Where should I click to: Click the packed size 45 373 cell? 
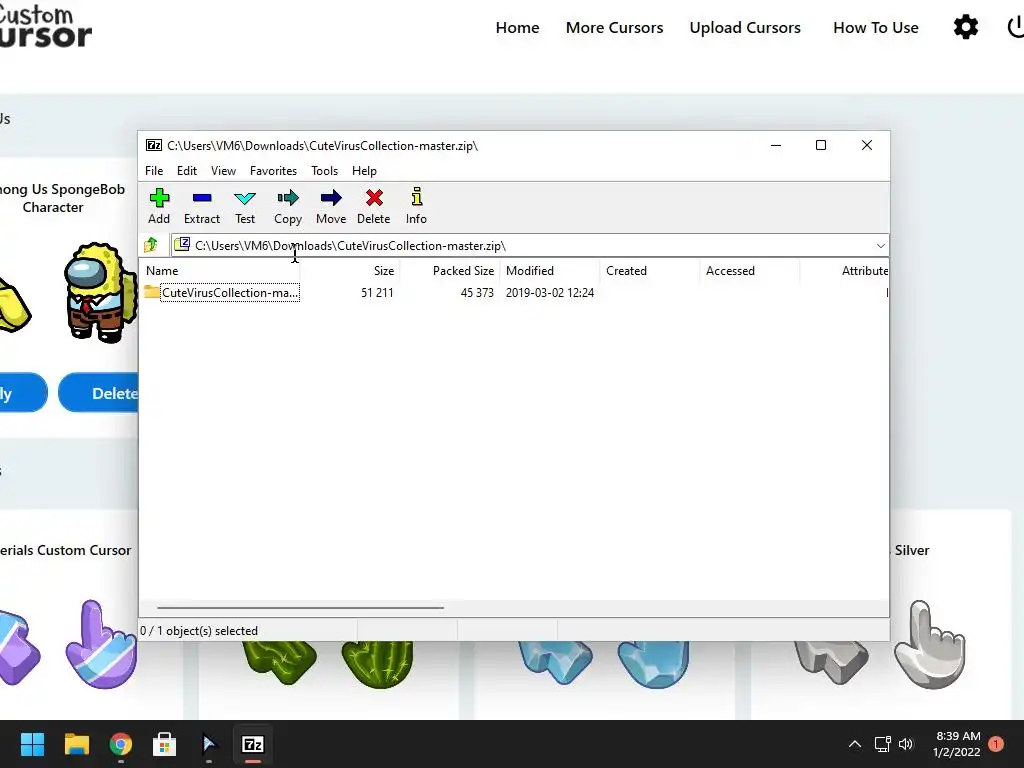477,293
